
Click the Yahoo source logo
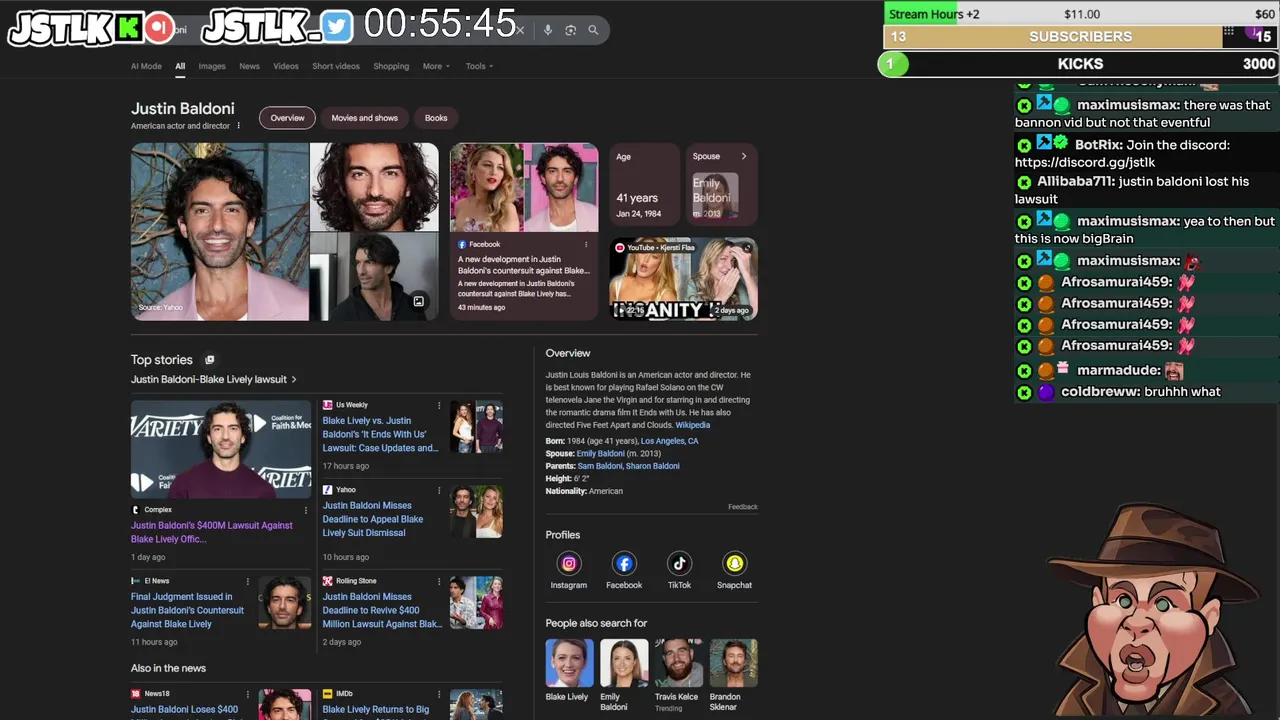[327, 490]
